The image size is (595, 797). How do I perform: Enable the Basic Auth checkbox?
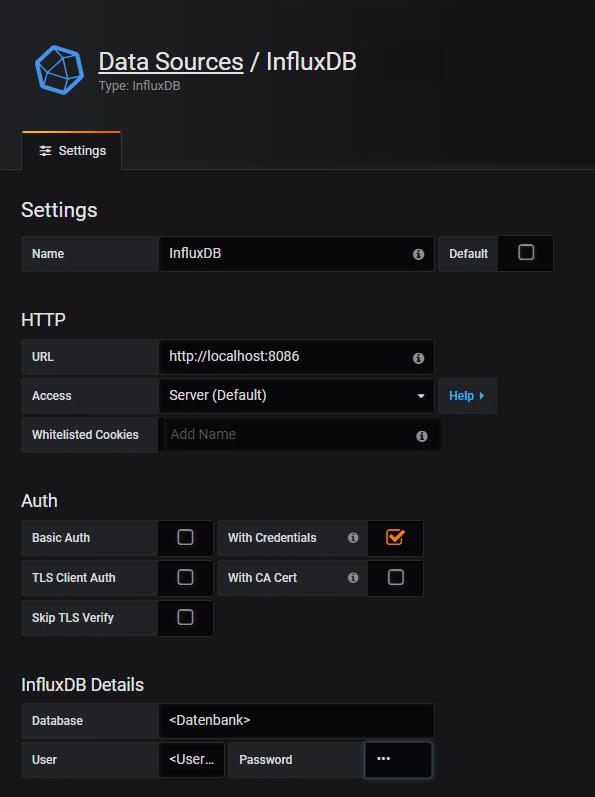[185, 537]
